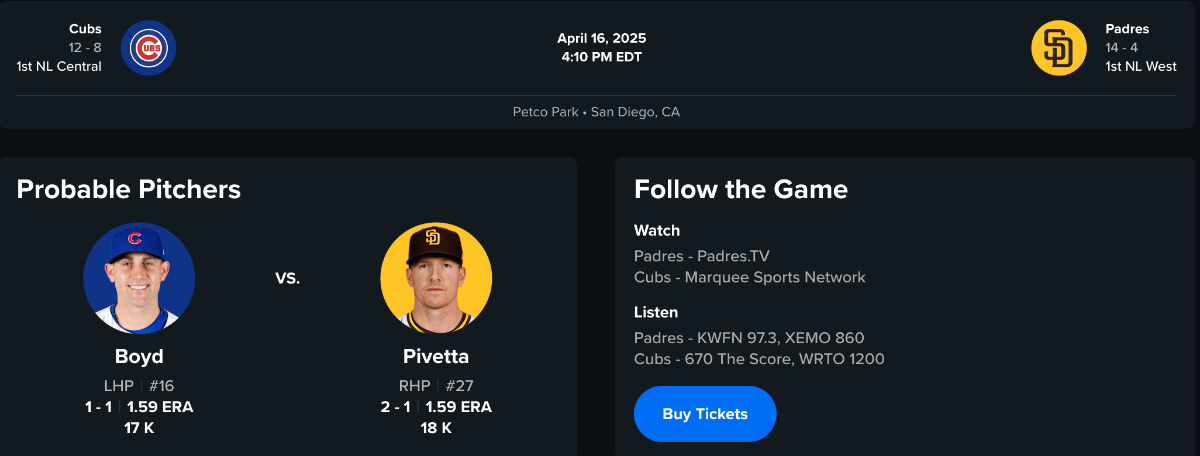Open Pivetta's pitcher headshot photo

click(436, 278)
